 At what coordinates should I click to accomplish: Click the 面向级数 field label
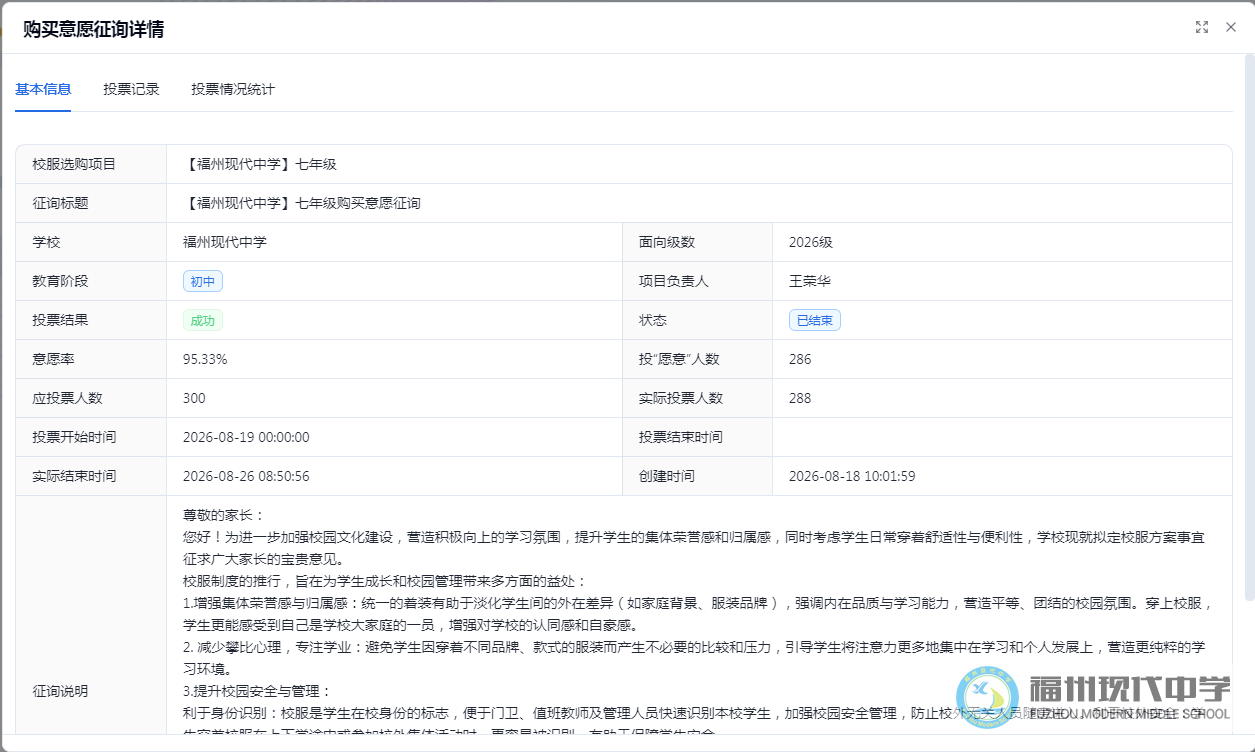(x=667, y=242)
